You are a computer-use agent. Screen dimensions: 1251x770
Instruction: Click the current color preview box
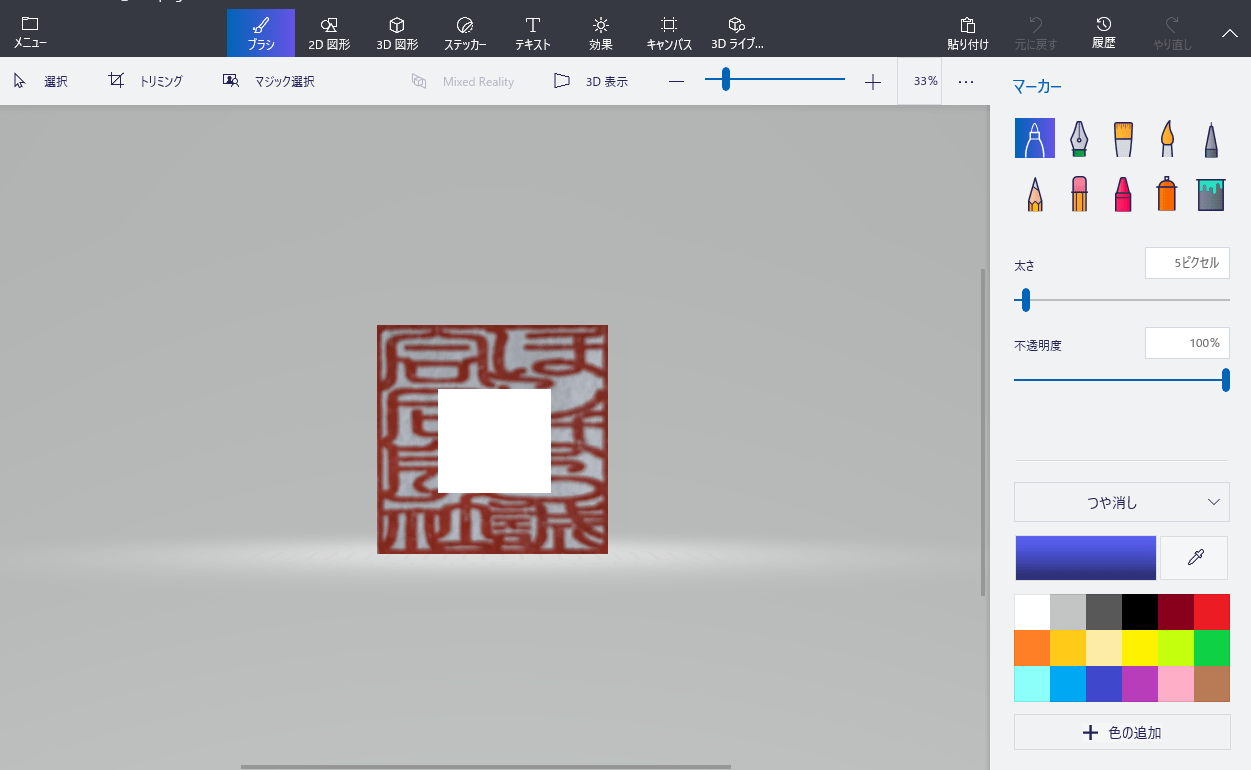[x=1086, y=558]
